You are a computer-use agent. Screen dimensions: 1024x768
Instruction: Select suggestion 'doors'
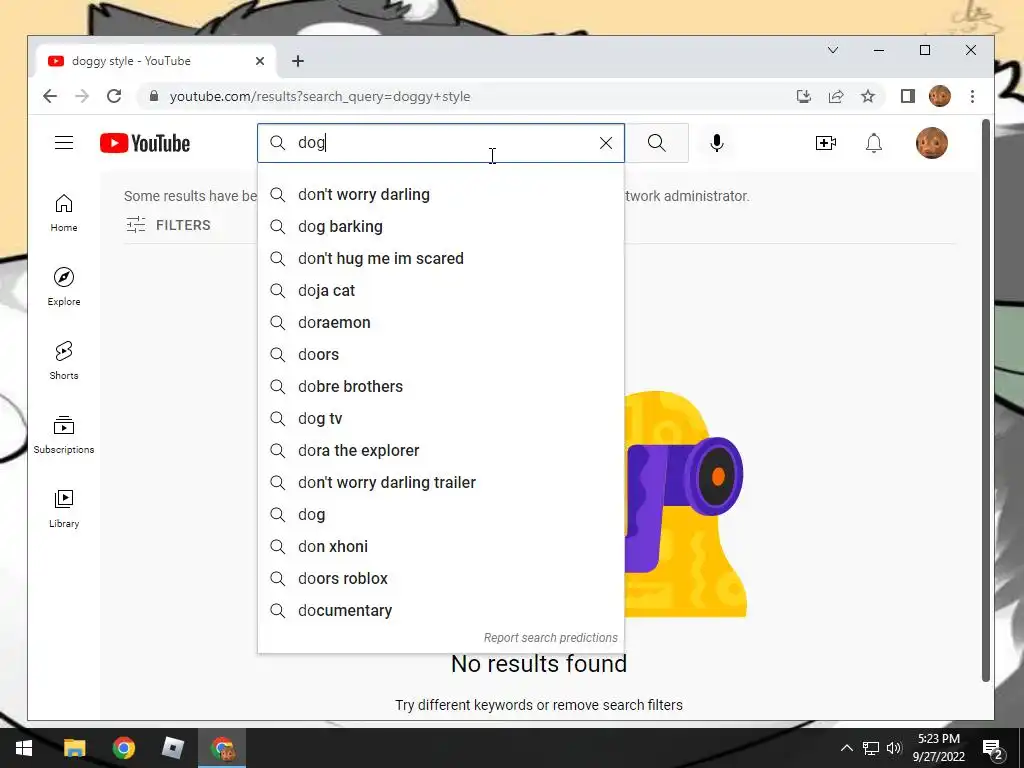[441, 355]
